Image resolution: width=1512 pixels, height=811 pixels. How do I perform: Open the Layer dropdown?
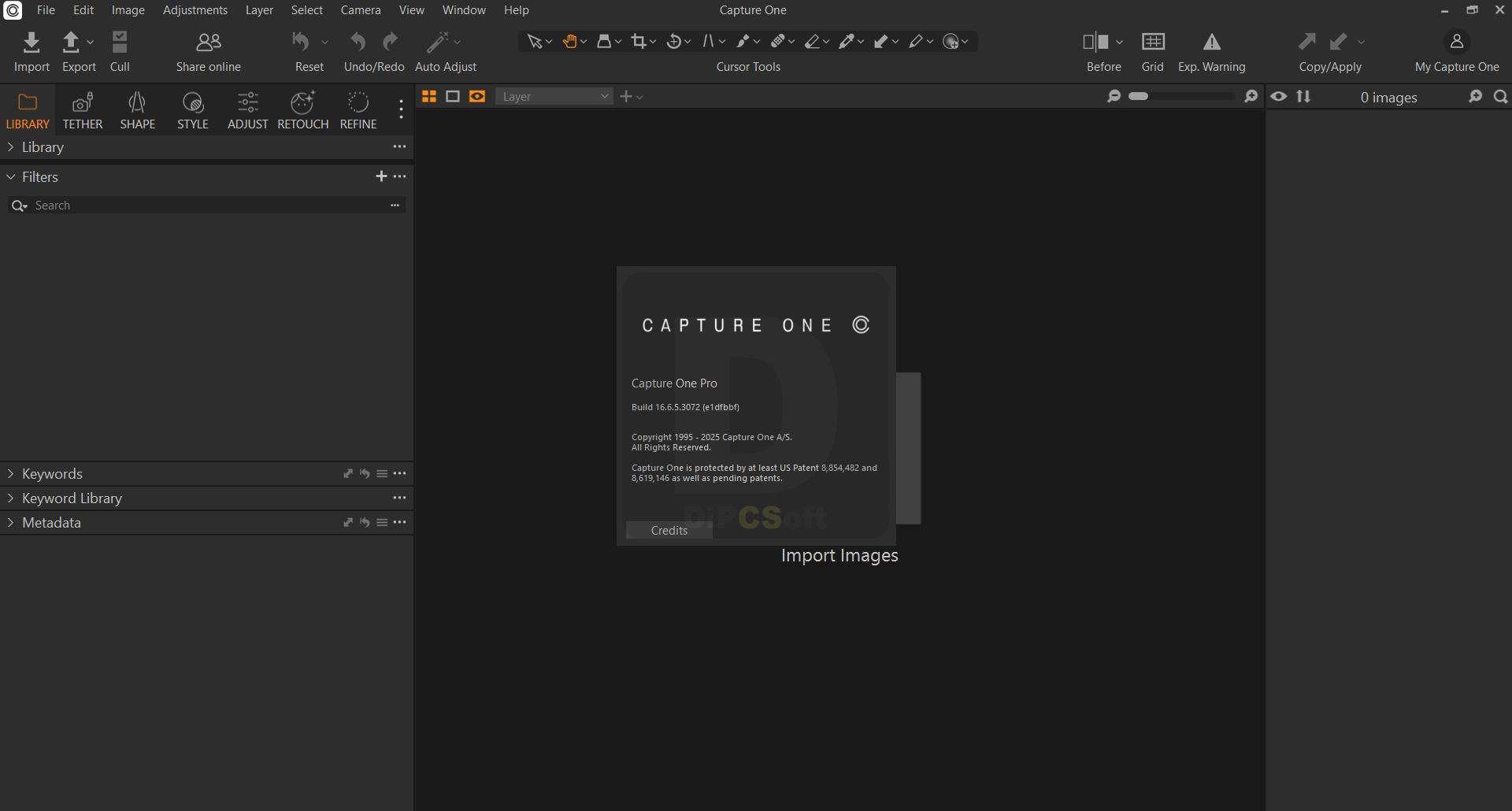click(554, 96)
